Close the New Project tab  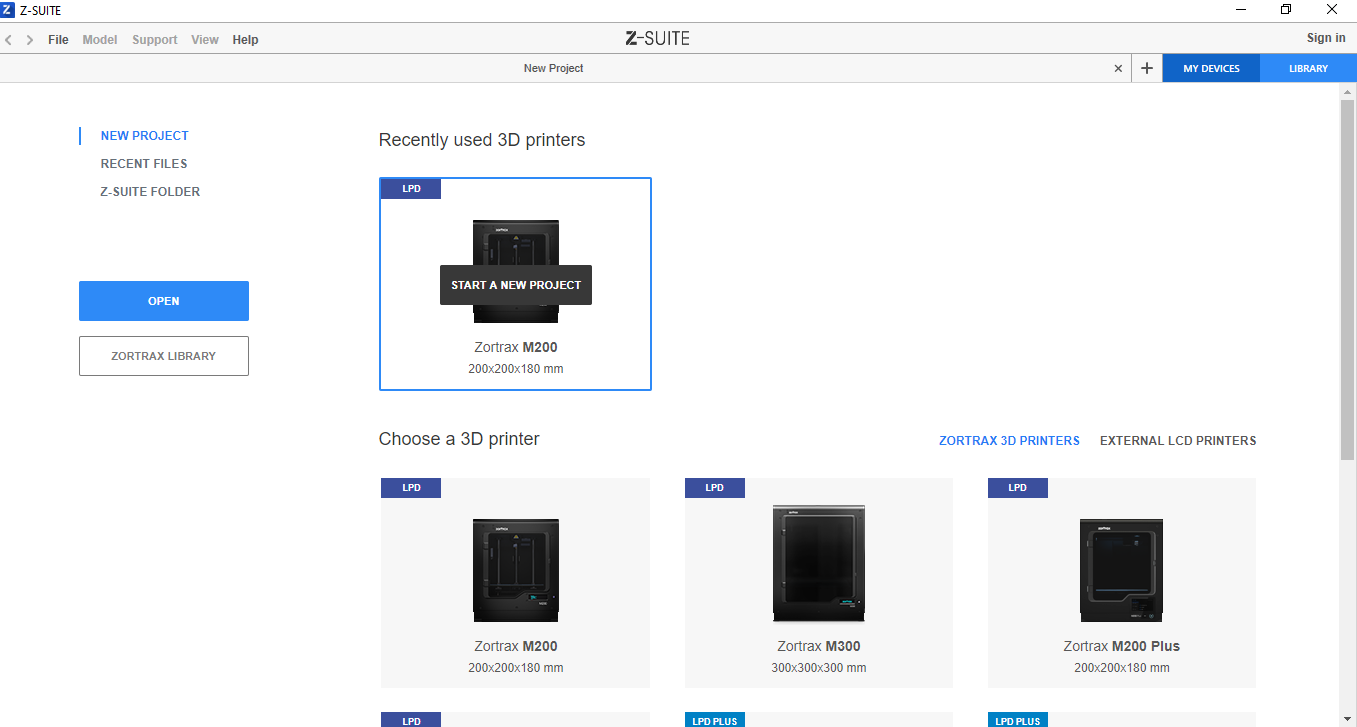1118,68
